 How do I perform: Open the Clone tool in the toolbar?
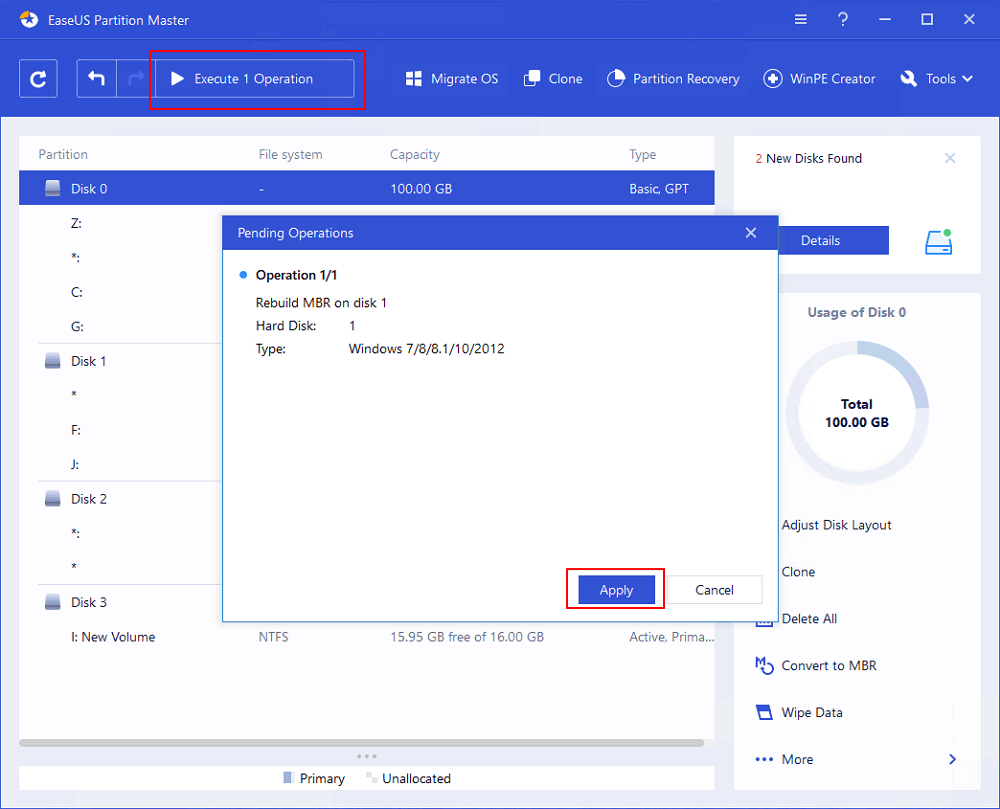coord(553,78)
